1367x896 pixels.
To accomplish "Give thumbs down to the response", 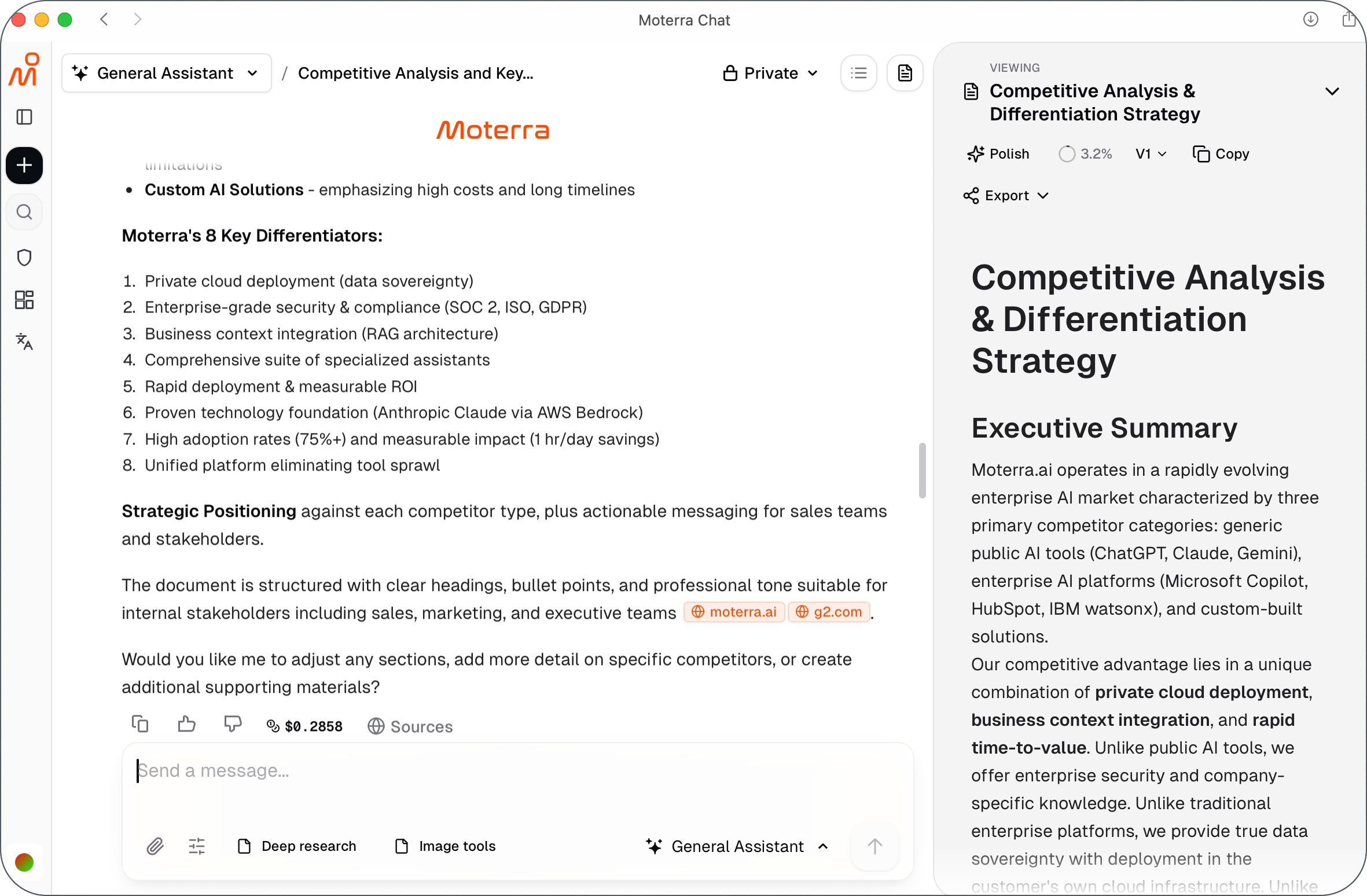I will pyautogui.click(x=233, y=724).
